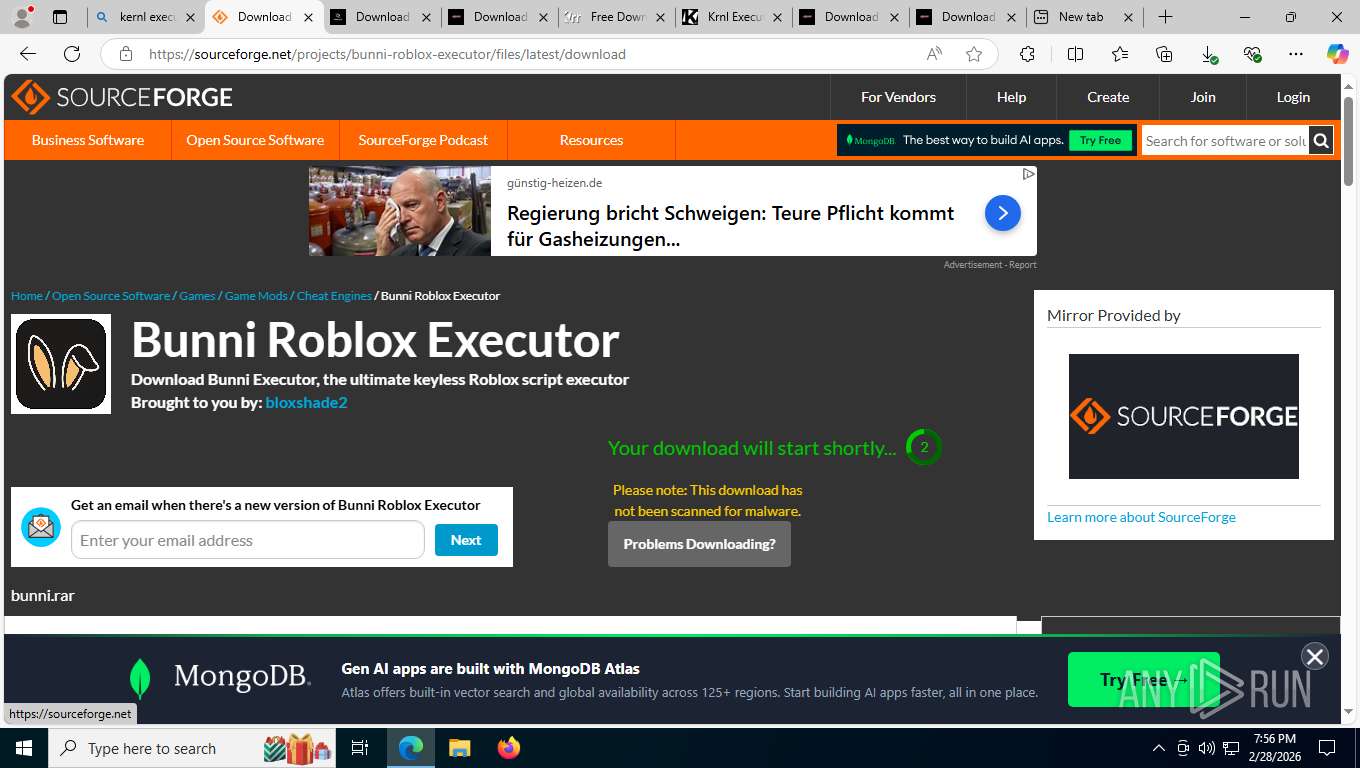Click For Vendors in top navigation
This screenshot has width=1360, height=768.
[x=898, y=97]
